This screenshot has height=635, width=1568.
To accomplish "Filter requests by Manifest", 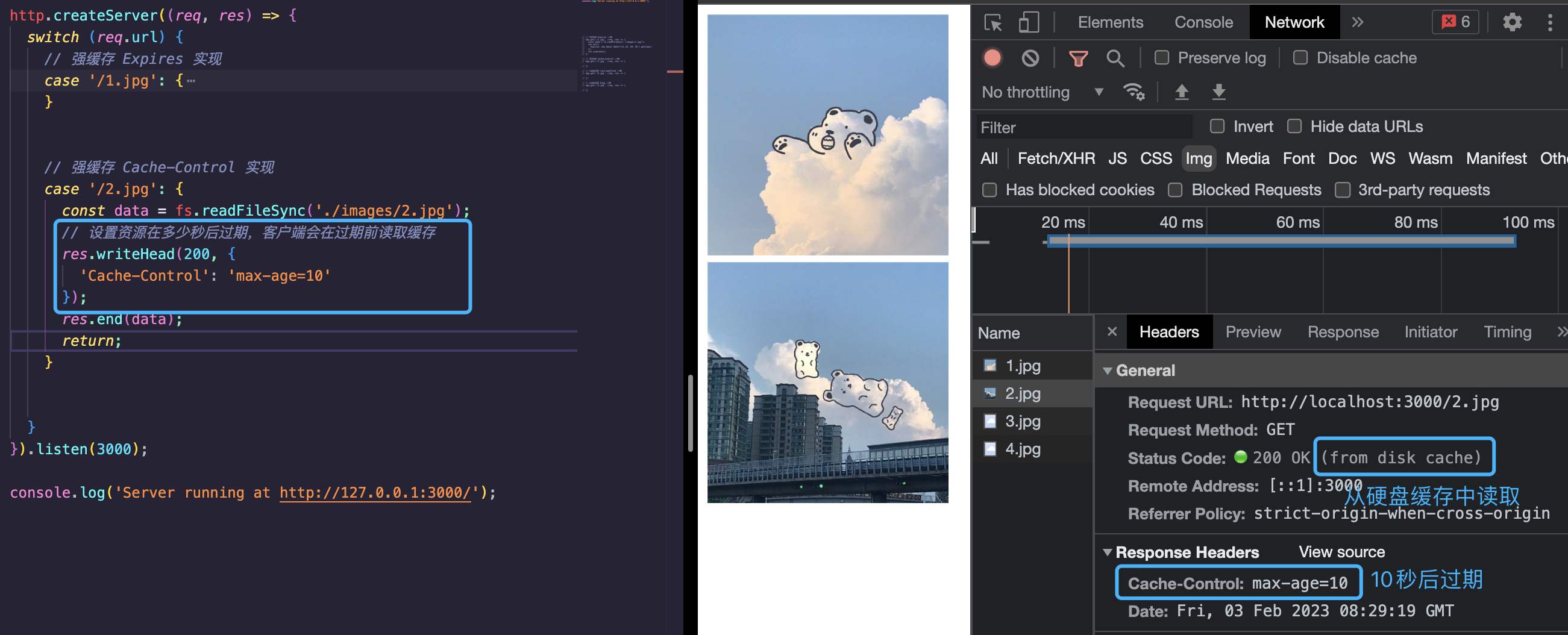I will point(1496,158).
